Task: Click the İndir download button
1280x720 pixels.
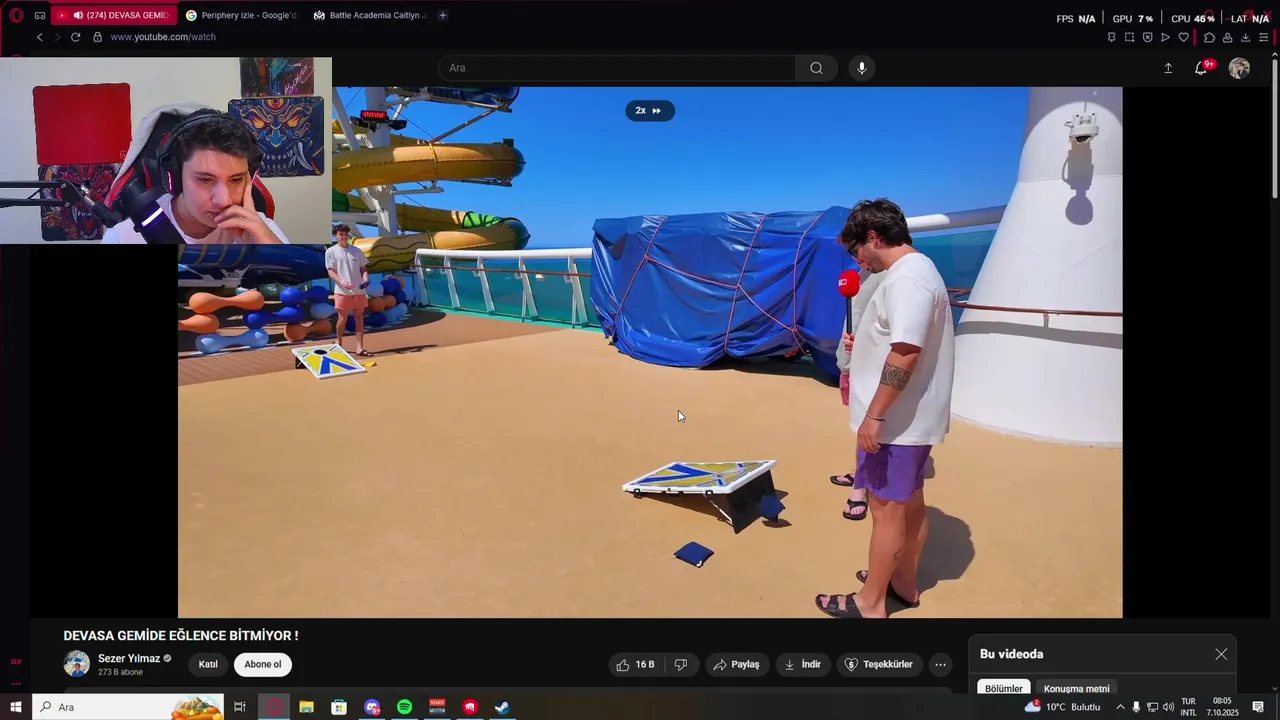Action: pyautogui.click(x=803, y=664)
